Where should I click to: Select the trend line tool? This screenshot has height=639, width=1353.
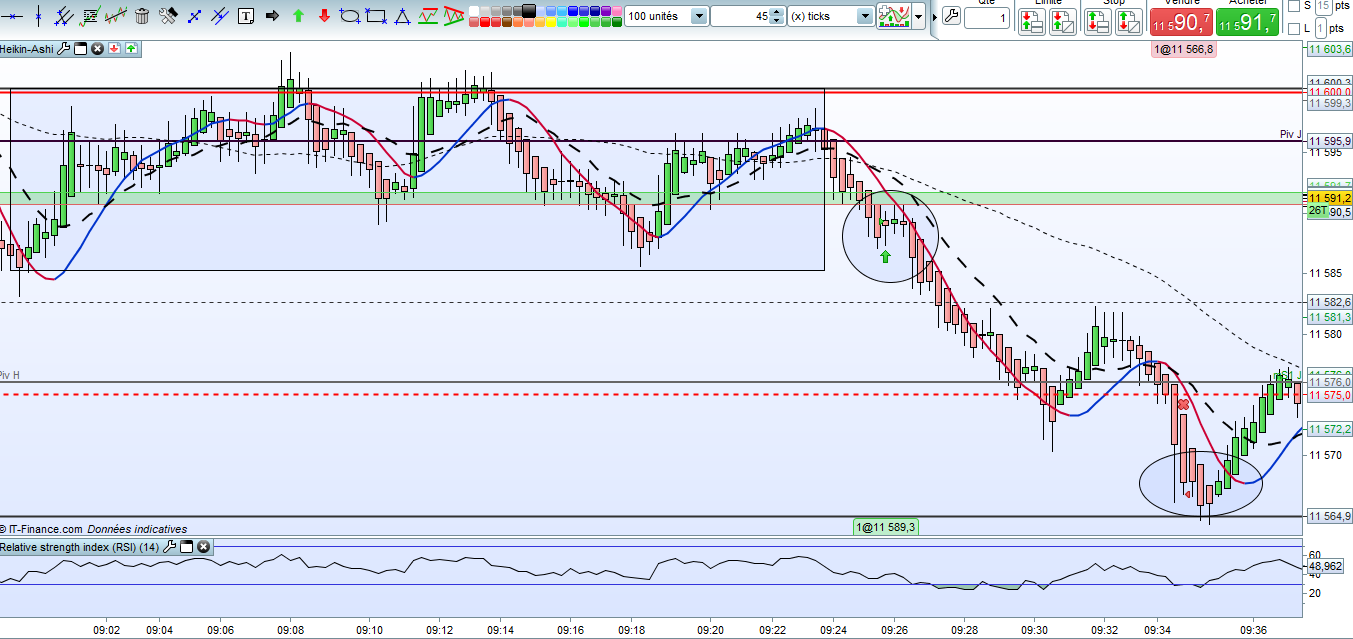coord(219,16)
